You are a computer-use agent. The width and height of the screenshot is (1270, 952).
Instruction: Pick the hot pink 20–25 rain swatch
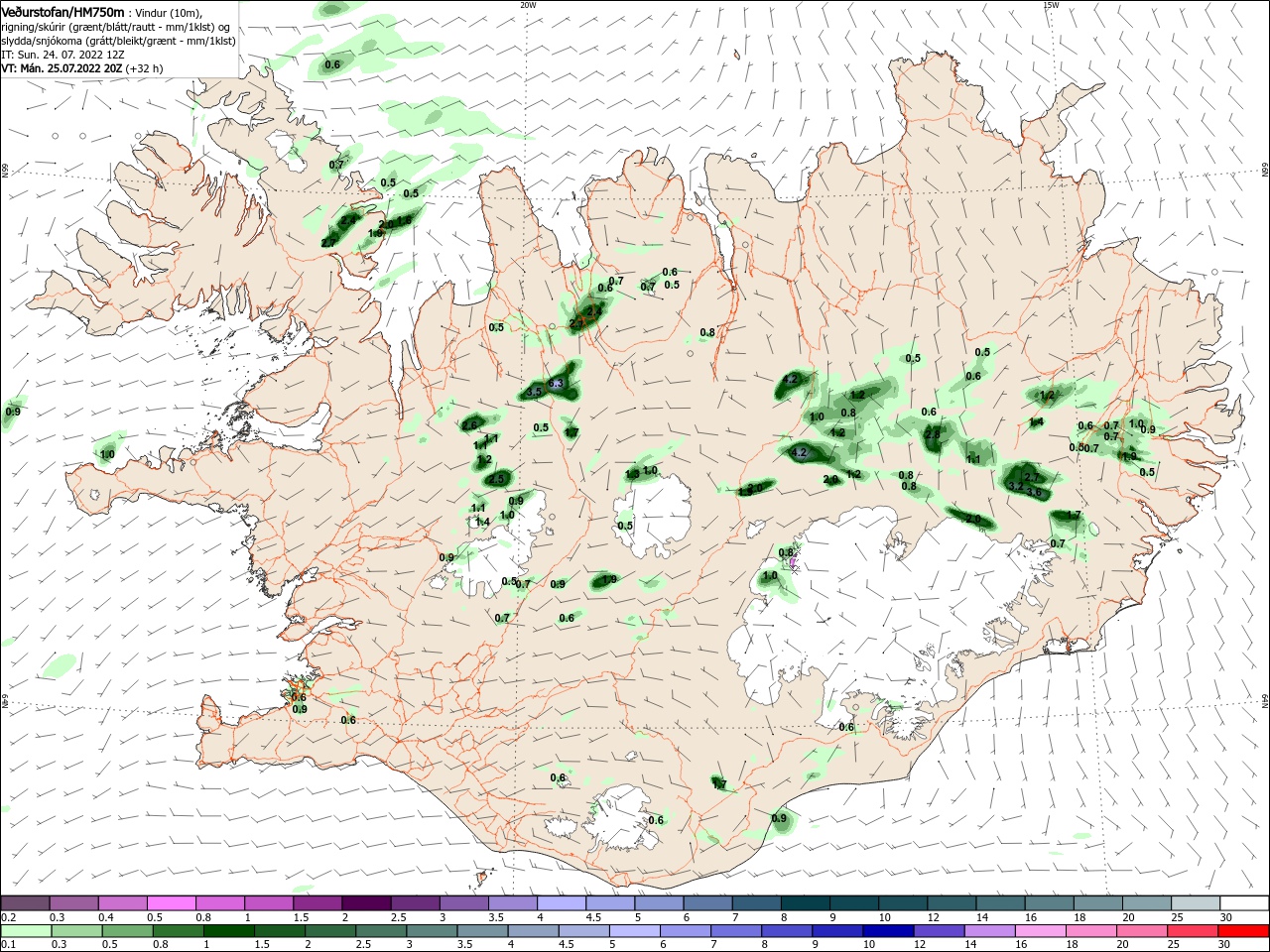click(1143, 931)
